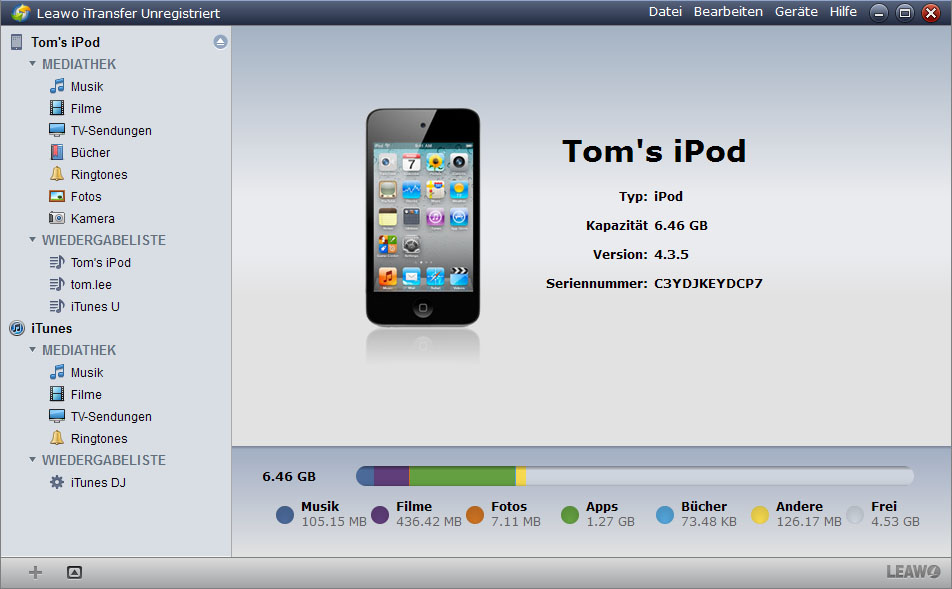Click the red book icon for Bücher

point(57,152)
